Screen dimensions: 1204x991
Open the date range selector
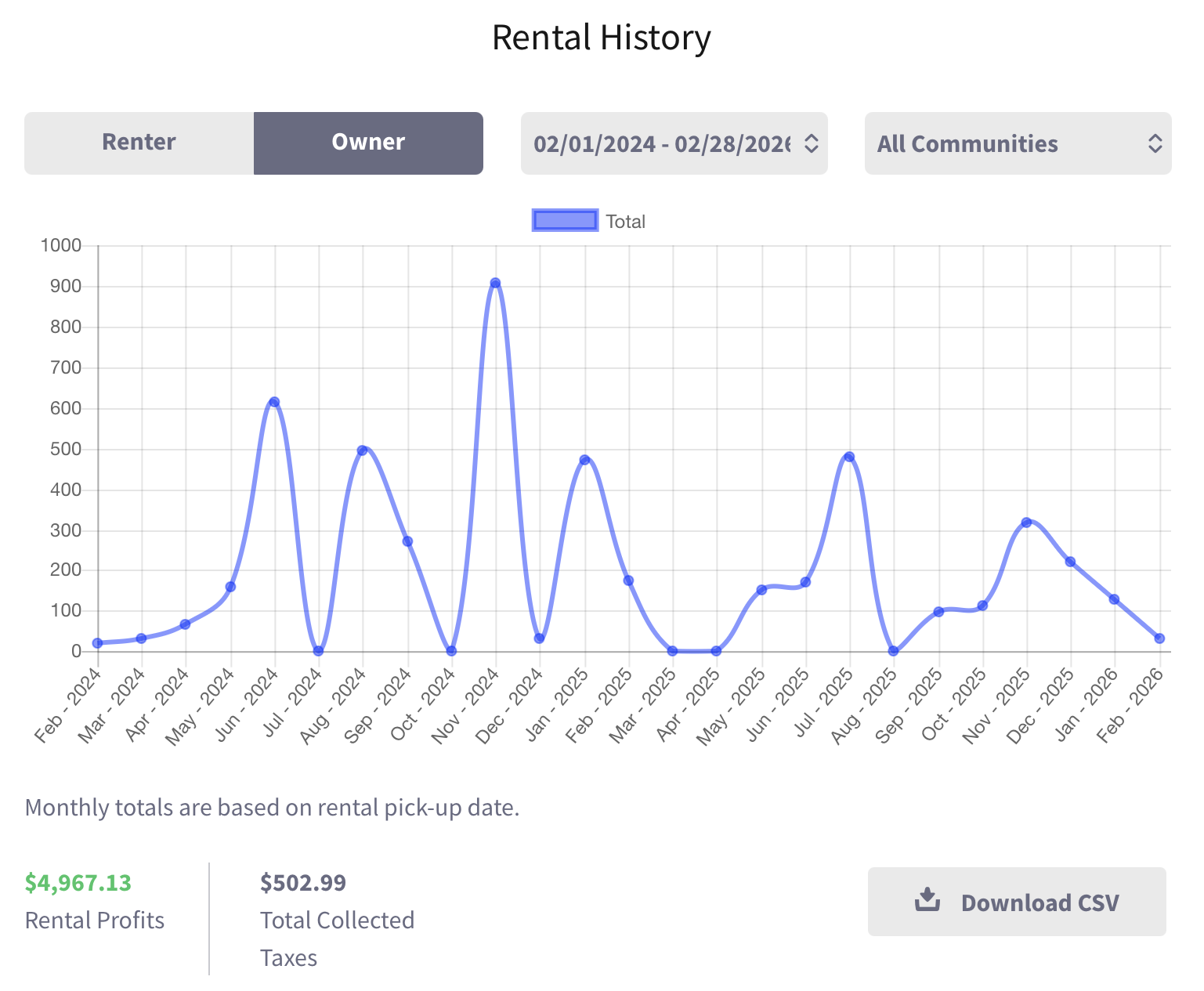674,143
